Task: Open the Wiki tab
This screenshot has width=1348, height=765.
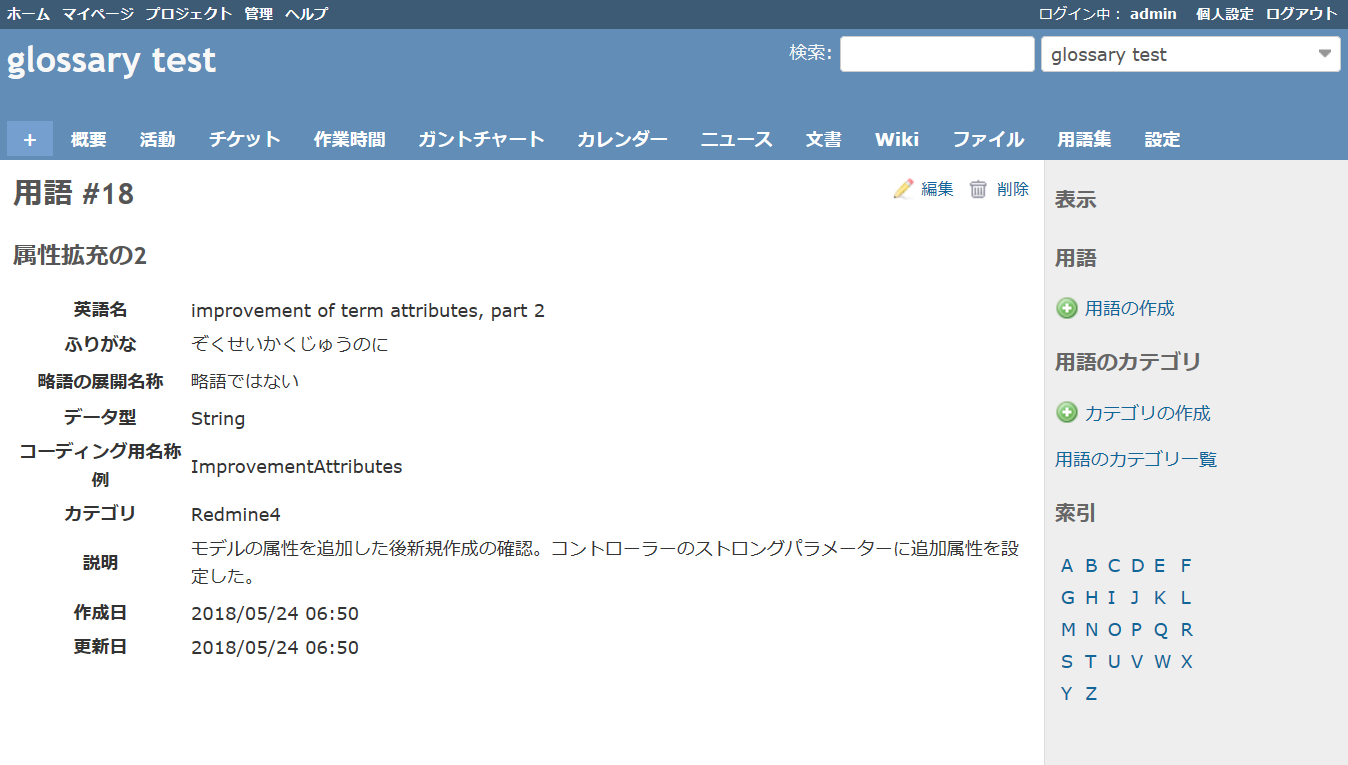Action: (x=897, y=139)
